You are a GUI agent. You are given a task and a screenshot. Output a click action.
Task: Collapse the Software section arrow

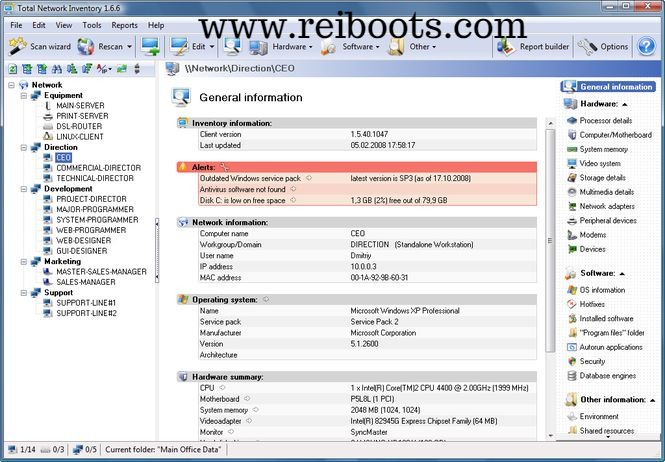click(622, 274)
